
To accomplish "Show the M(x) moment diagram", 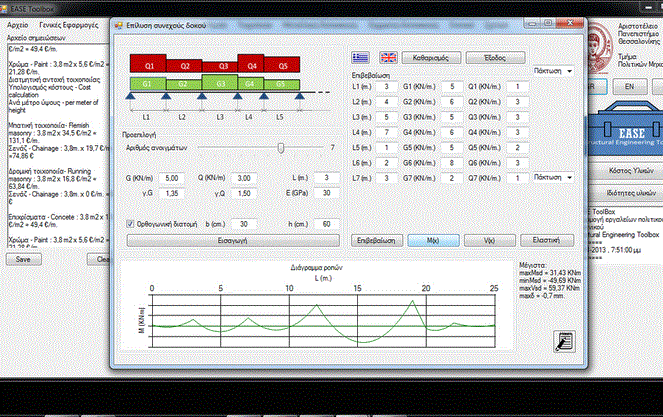I will coord(433,240).
